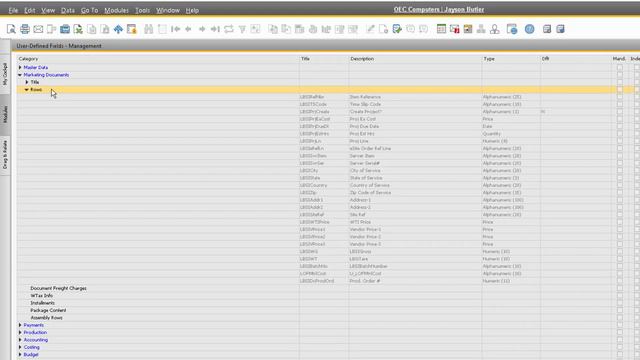Tick Mandatory checkbox for City of Service row
Image resolution: width=640 pixels, height=360 pixels.
(x=620, y=171)
